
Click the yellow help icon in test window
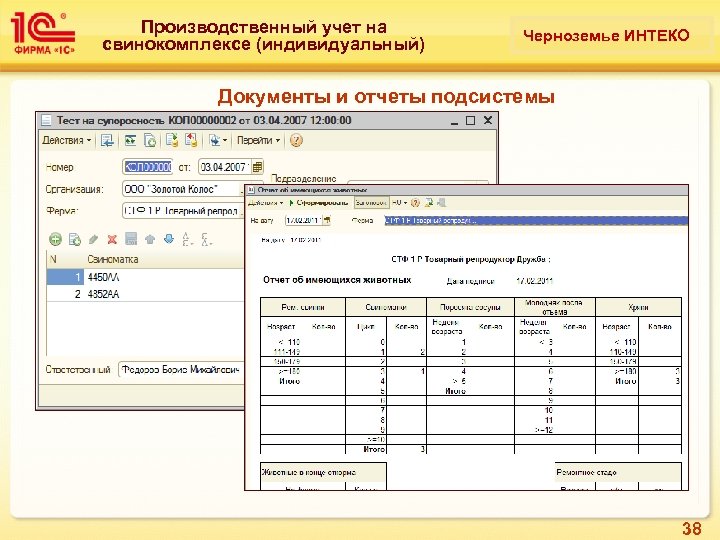(296, 141)
